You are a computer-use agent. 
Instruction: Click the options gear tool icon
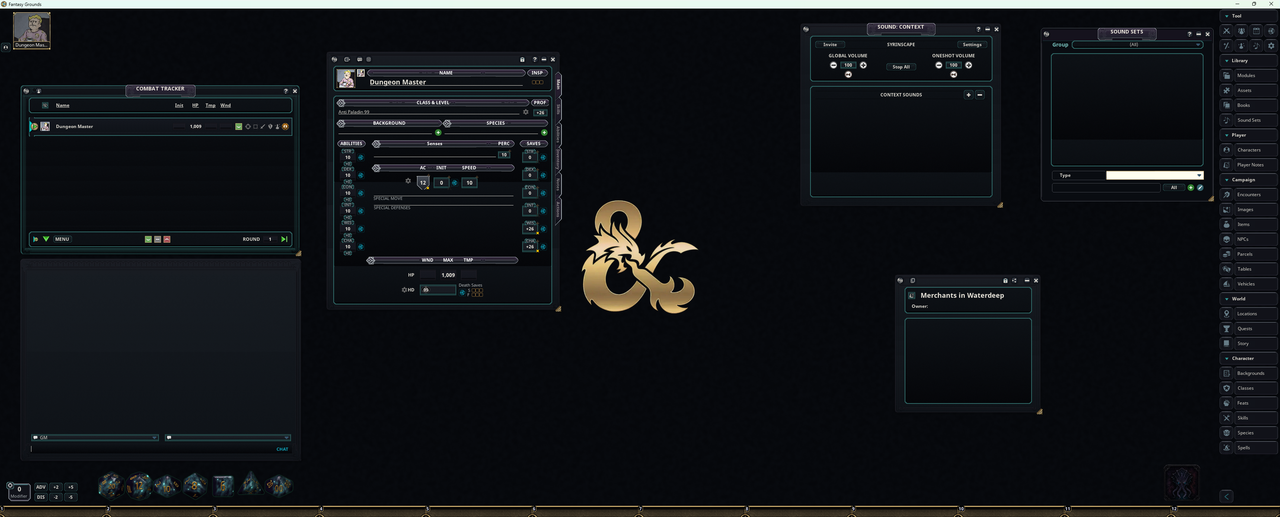point(1271,46)
